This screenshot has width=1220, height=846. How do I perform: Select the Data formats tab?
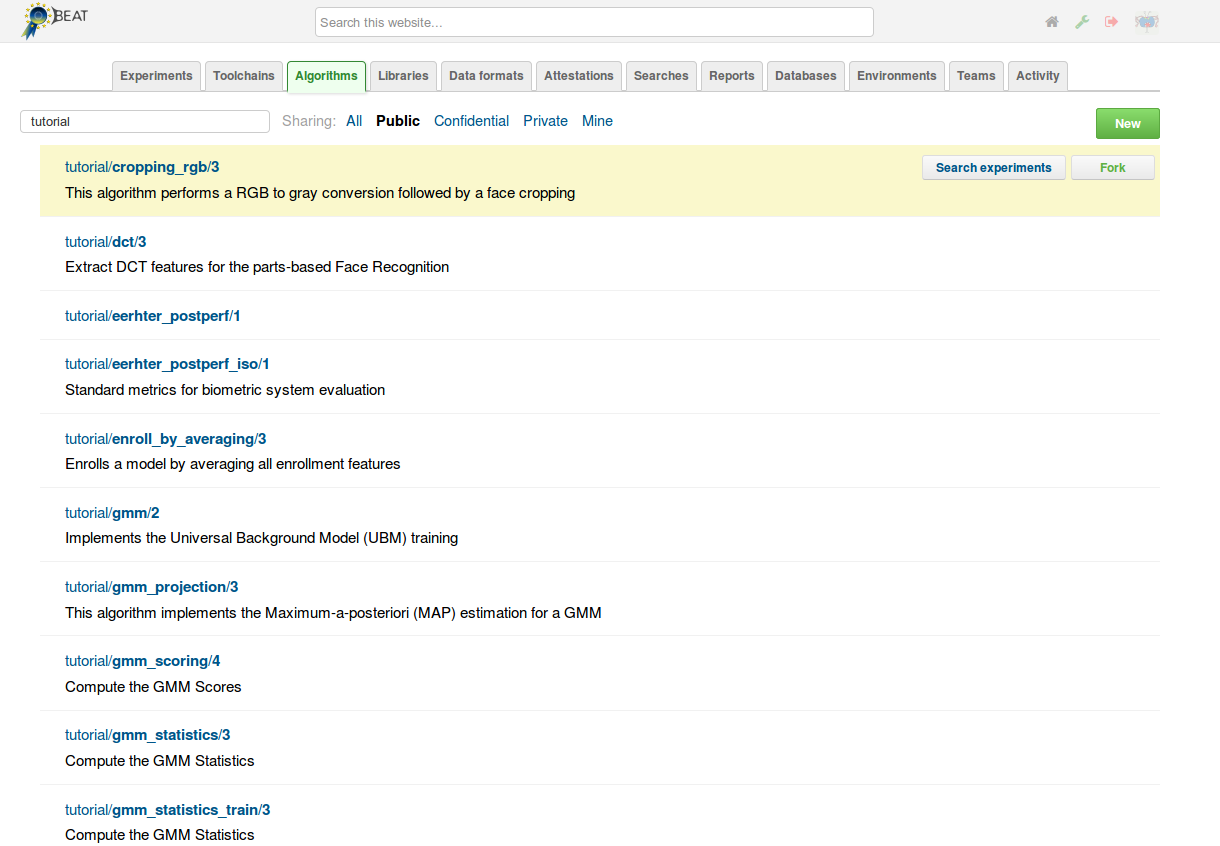point(486,76)
